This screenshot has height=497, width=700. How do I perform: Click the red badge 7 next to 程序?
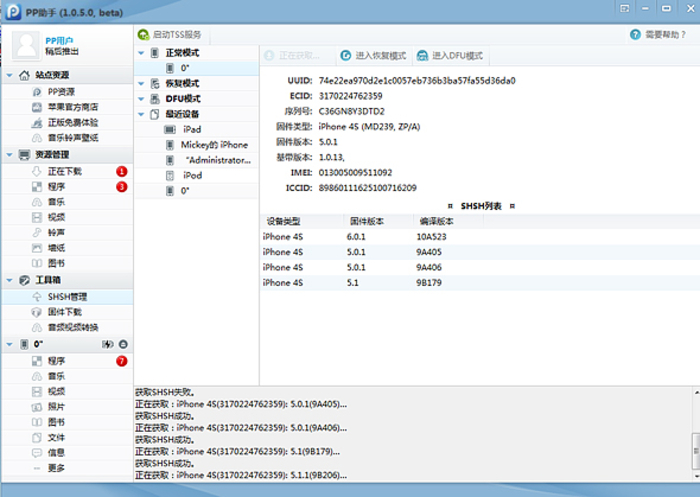click(x=122, y=361)
